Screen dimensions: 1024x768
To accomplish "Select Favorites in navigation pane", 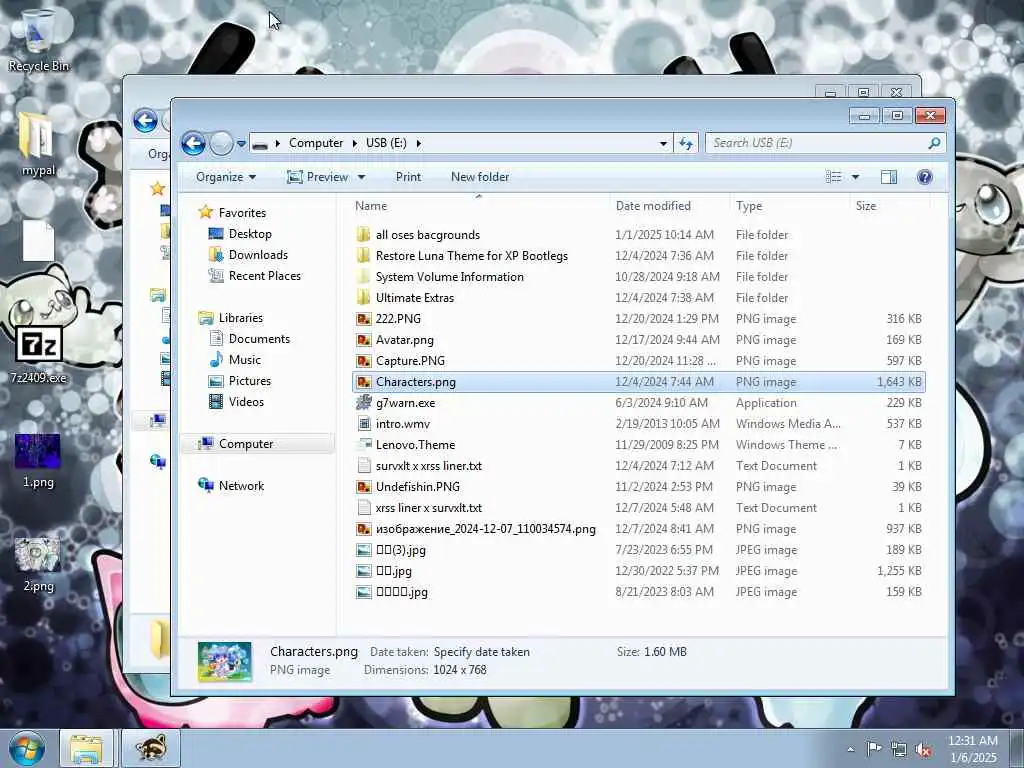I will (242, 212).
